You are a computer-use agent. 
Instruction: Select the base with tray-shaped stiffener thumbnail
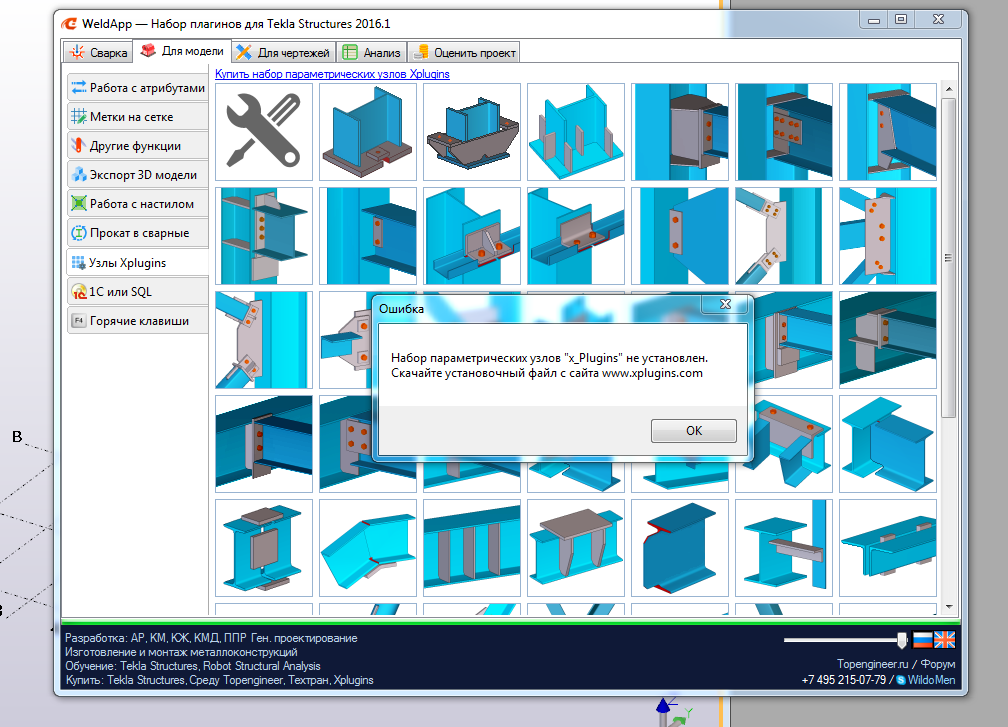pyautogui.click(x=472, y=132)
